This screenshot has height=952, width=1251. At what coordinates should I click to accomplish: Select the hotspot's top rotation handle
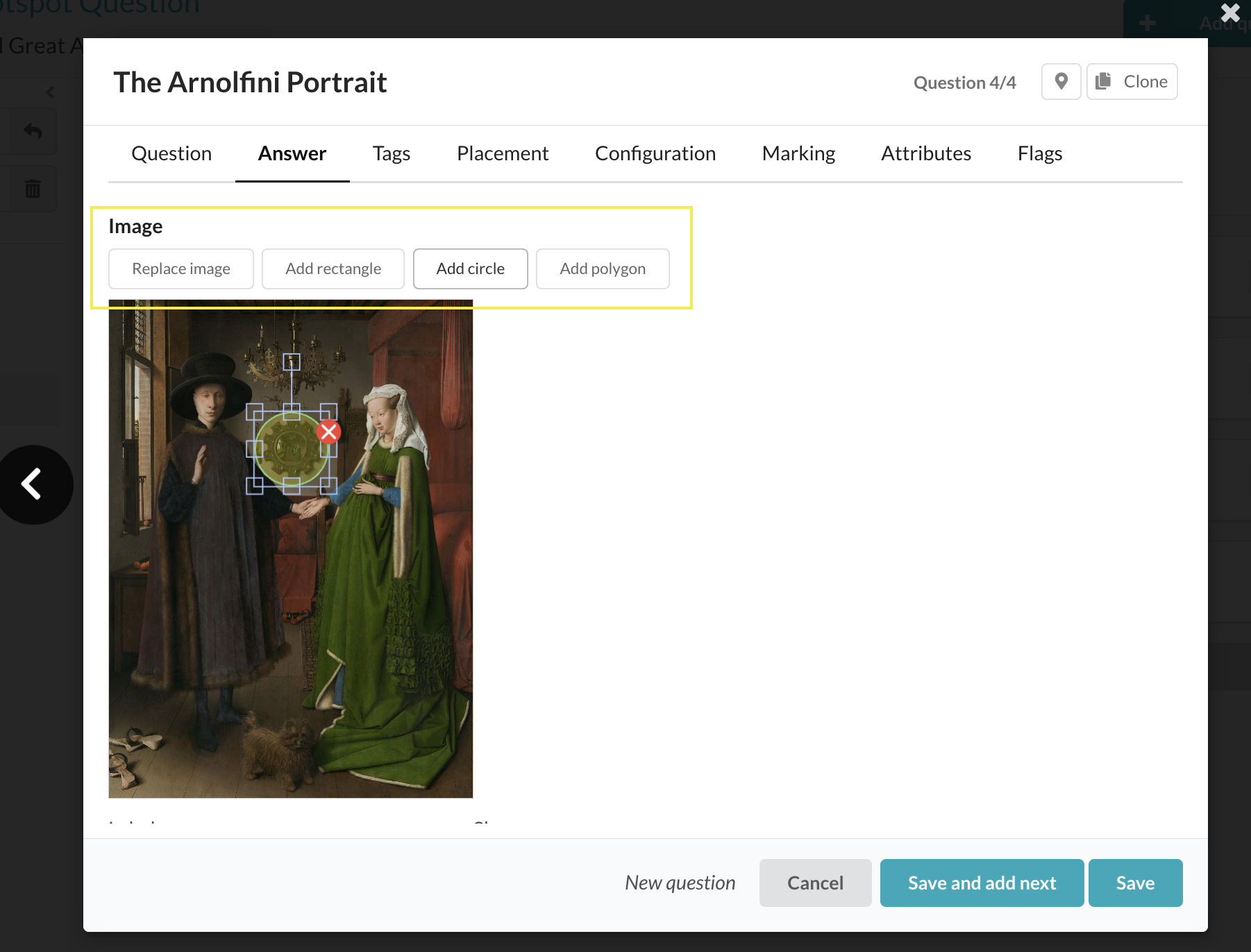click(292, 362)
